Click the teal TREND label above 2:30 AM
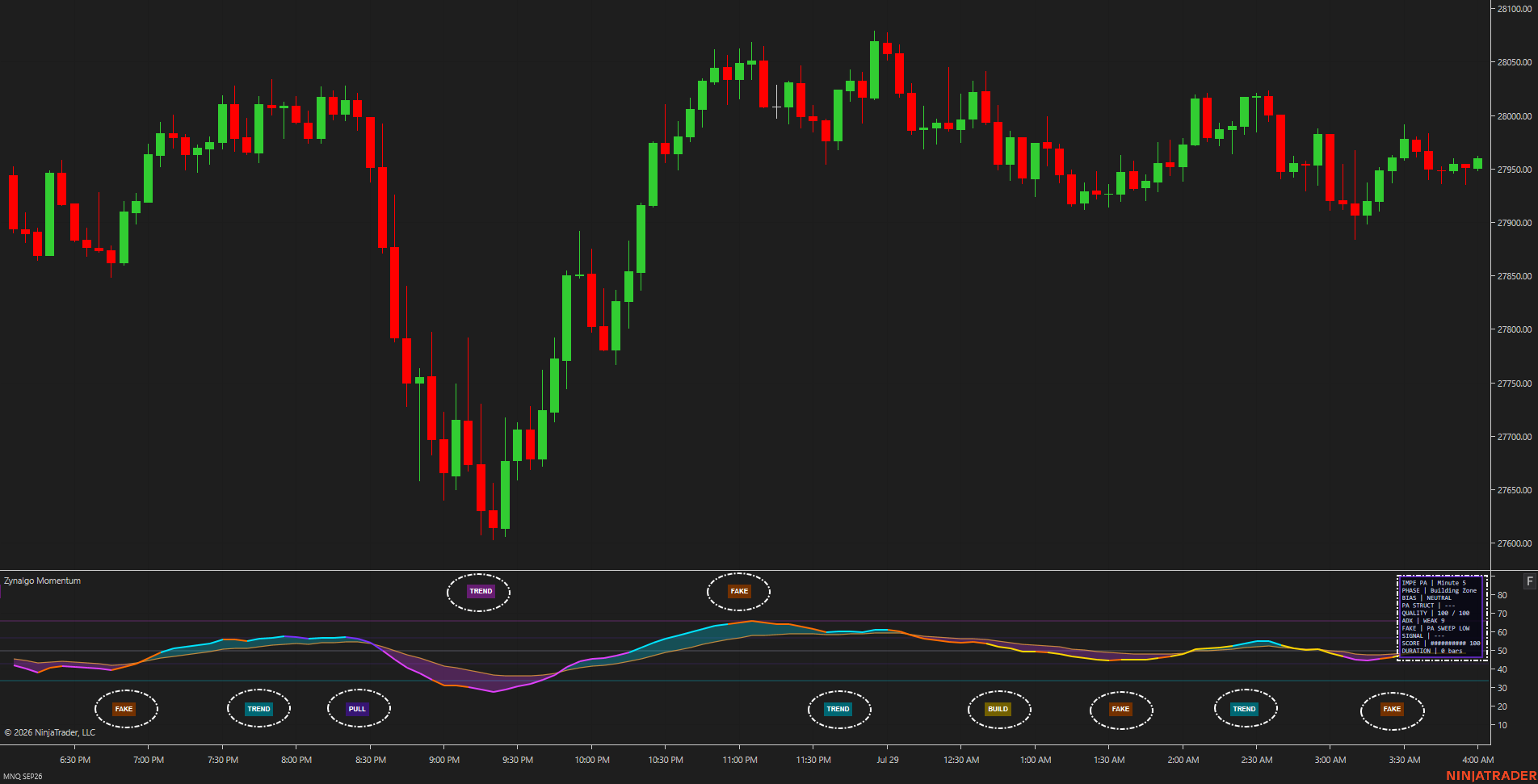This screenshot has width=1538, height=784. coord(1244,709)
